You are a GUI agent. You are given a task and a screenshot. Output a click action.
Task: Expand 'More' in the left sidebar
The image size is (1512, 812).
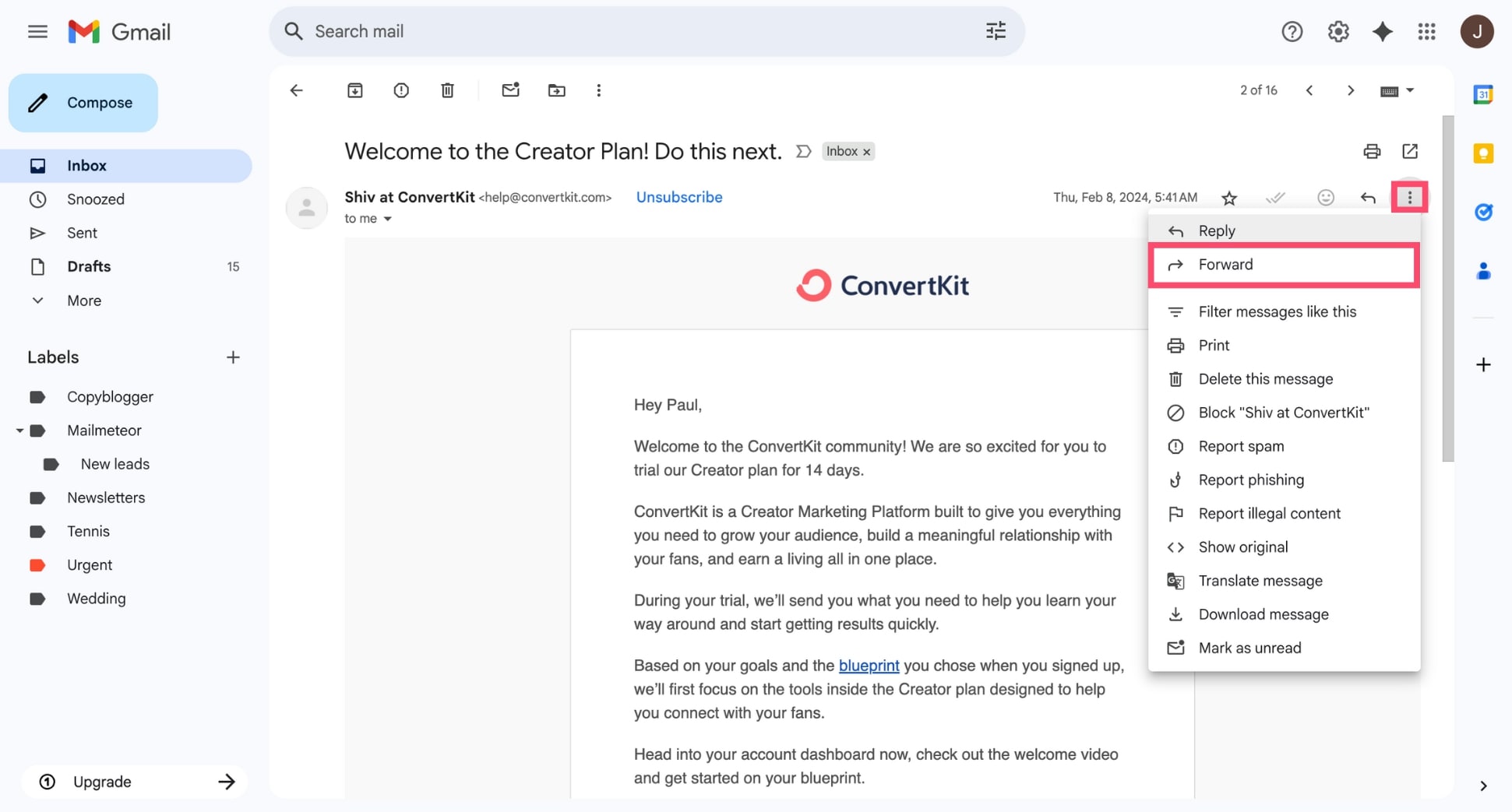(x=83, y=301)
